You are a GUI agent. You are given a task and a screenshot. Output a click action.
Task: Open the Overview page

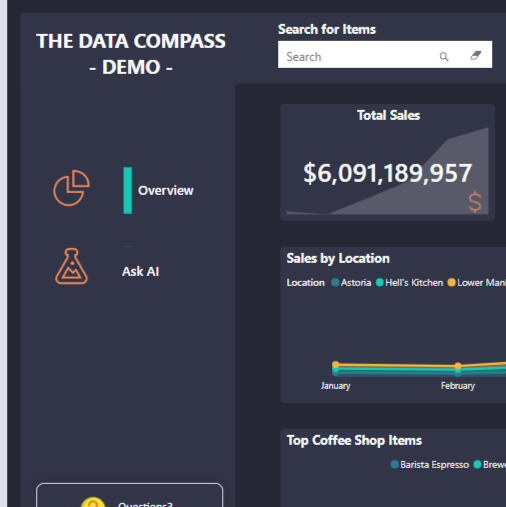tap(165, 191)
